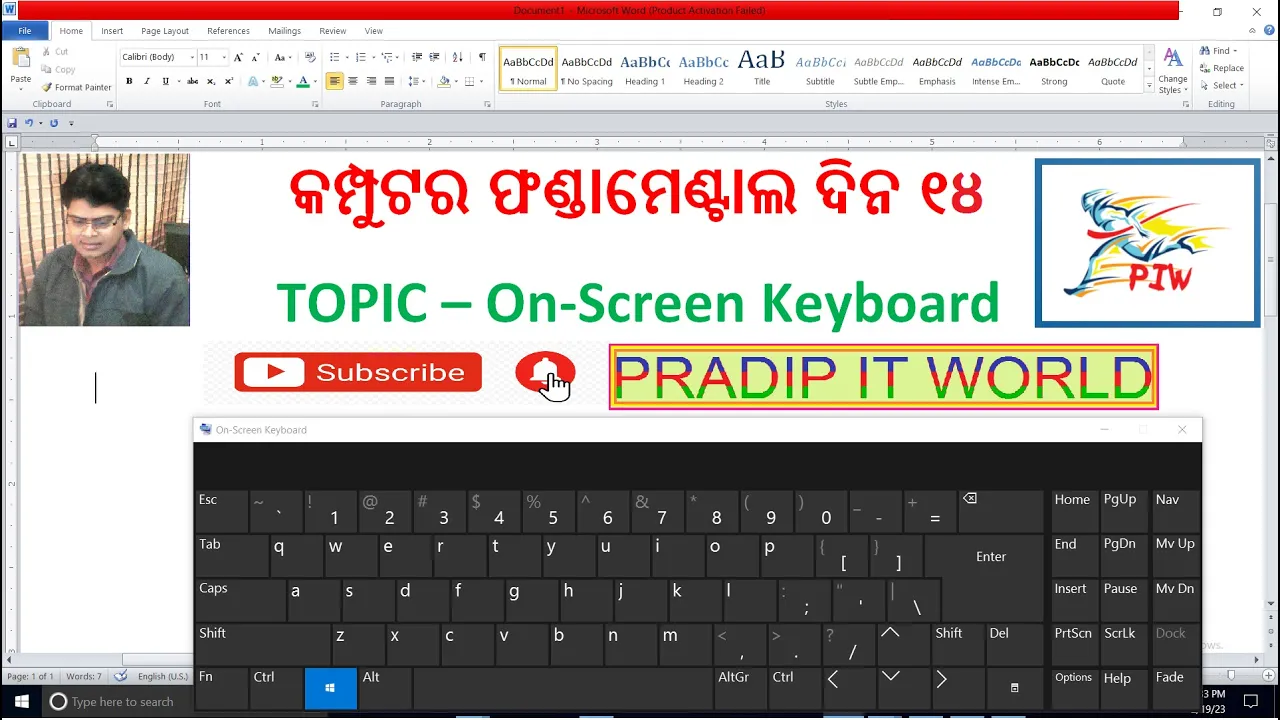Image resolution: width=1280 pixels, height=720 pixels.
Task: Switch to the References tab
Action: tap(229, 31)
